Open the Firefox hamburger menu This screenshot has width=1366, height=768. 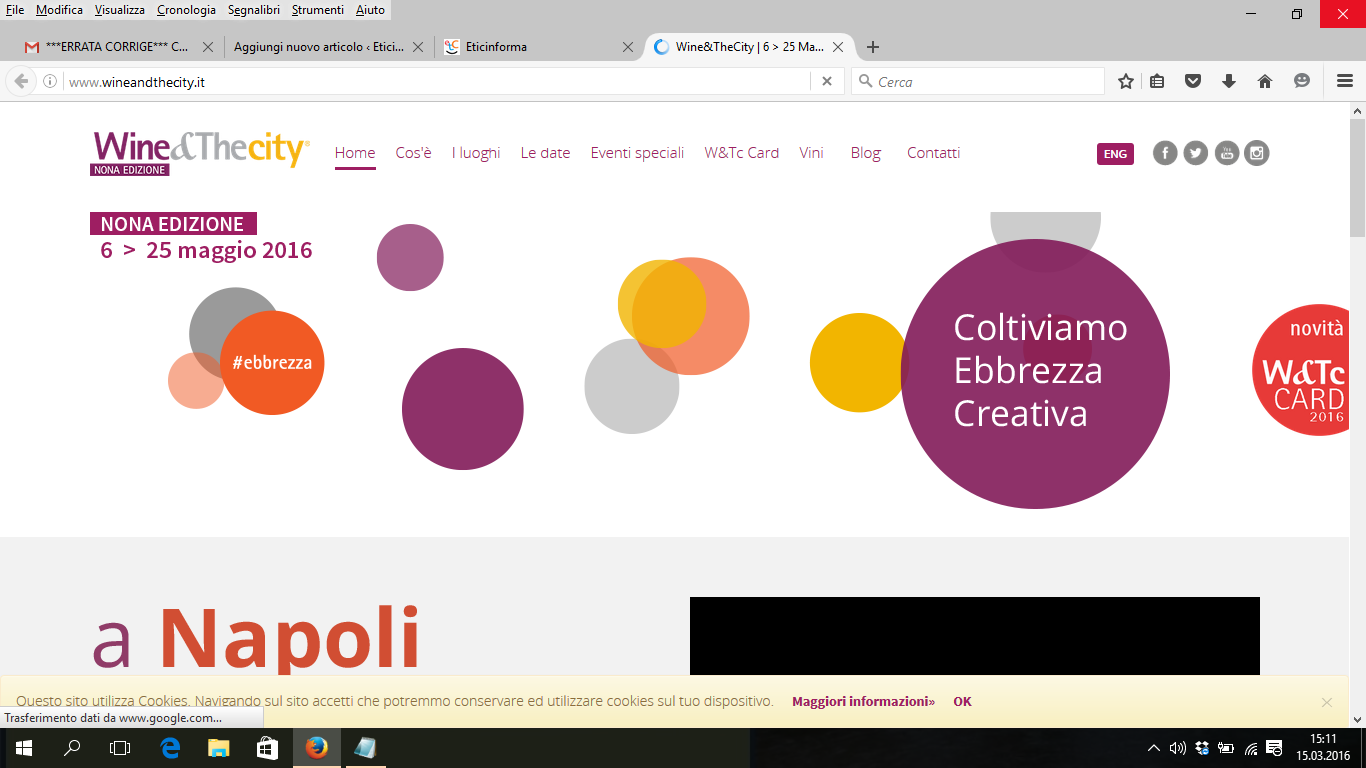pos(1345,82)
